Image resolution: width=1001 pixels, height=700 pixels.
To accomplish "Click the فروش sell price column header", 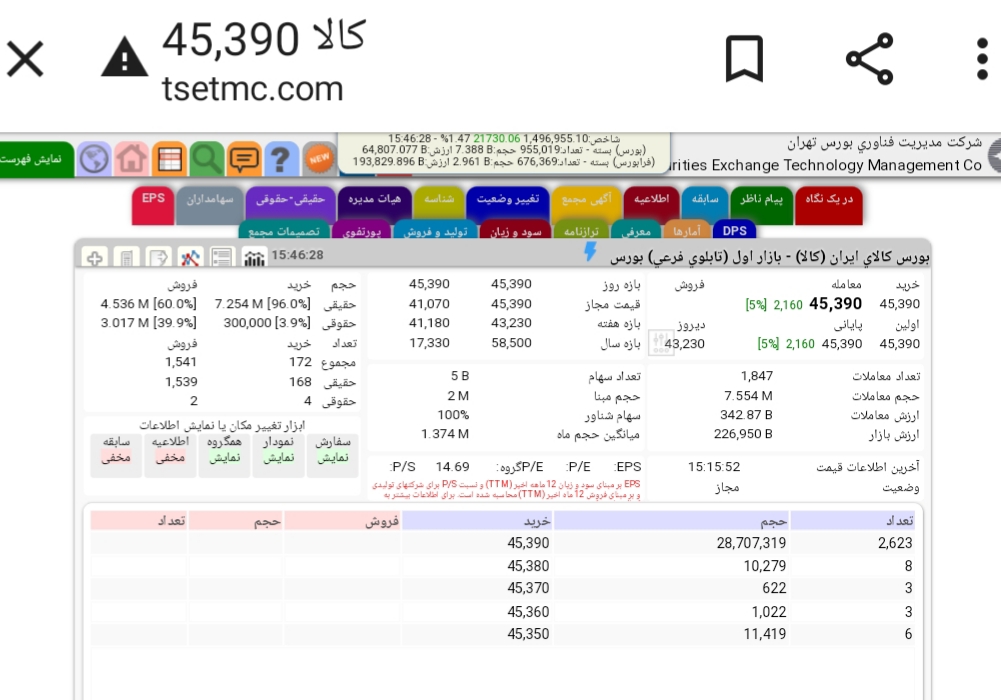I will [343, 521].
